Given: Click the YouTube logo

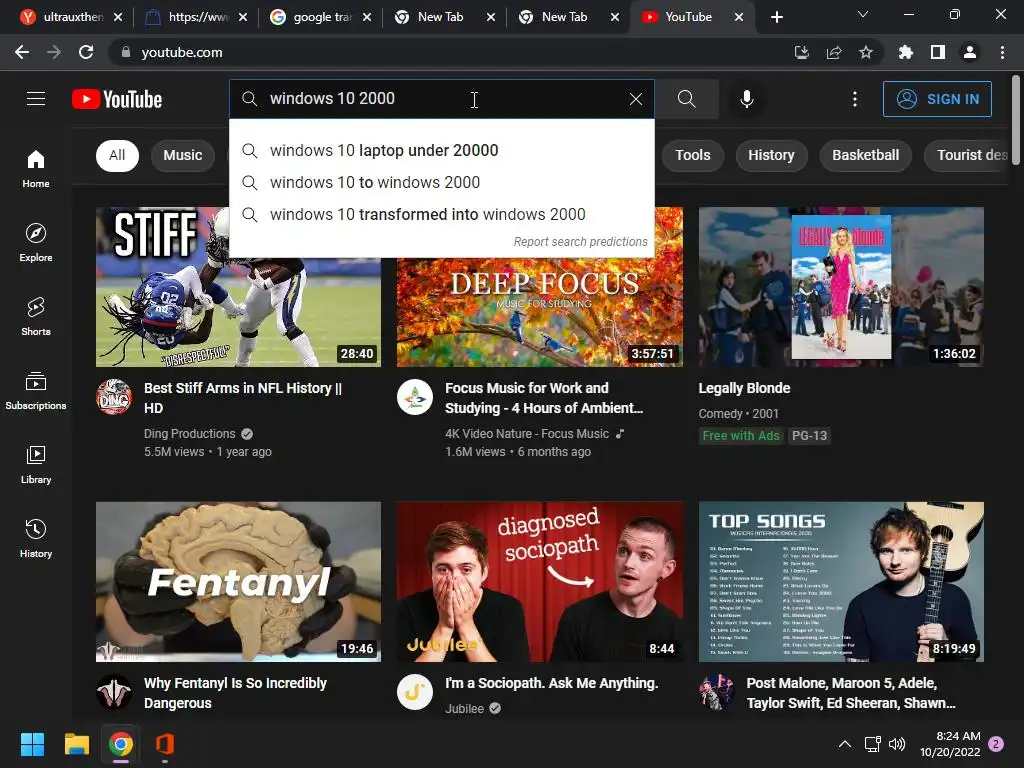Looking at the screenshot, I should coord(117,99).
